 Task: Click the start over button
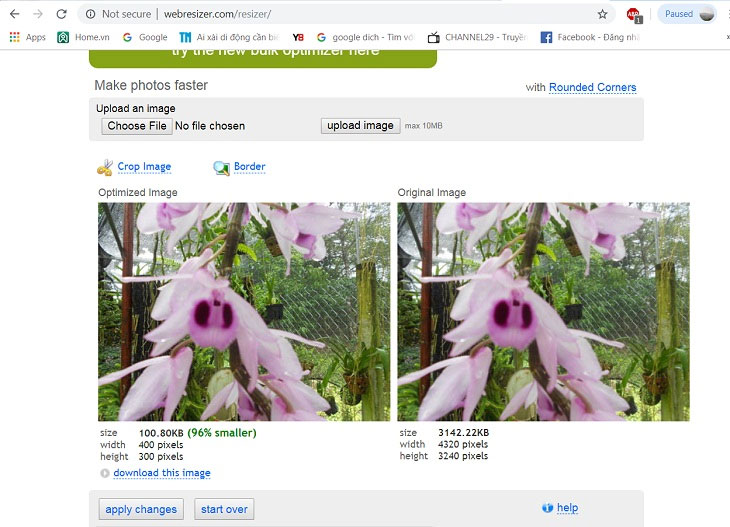(224, 509)
